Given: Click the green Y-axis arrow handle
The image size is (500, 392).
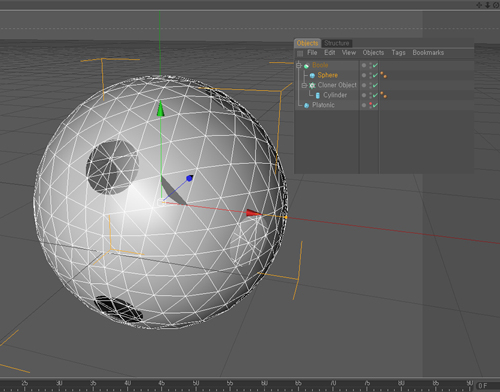Looking at the screenshot, I should coord(160,109).
